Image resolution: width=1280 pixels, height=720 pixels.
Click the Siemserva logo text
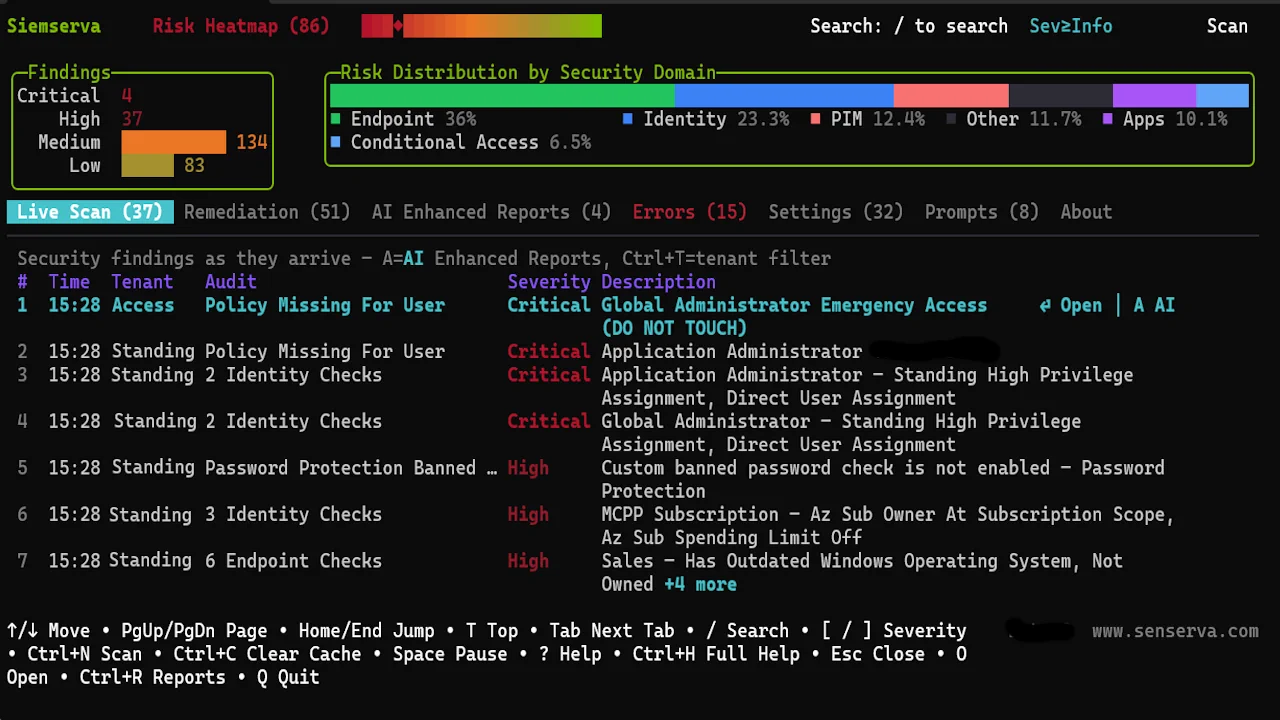(x=54, y=25)
